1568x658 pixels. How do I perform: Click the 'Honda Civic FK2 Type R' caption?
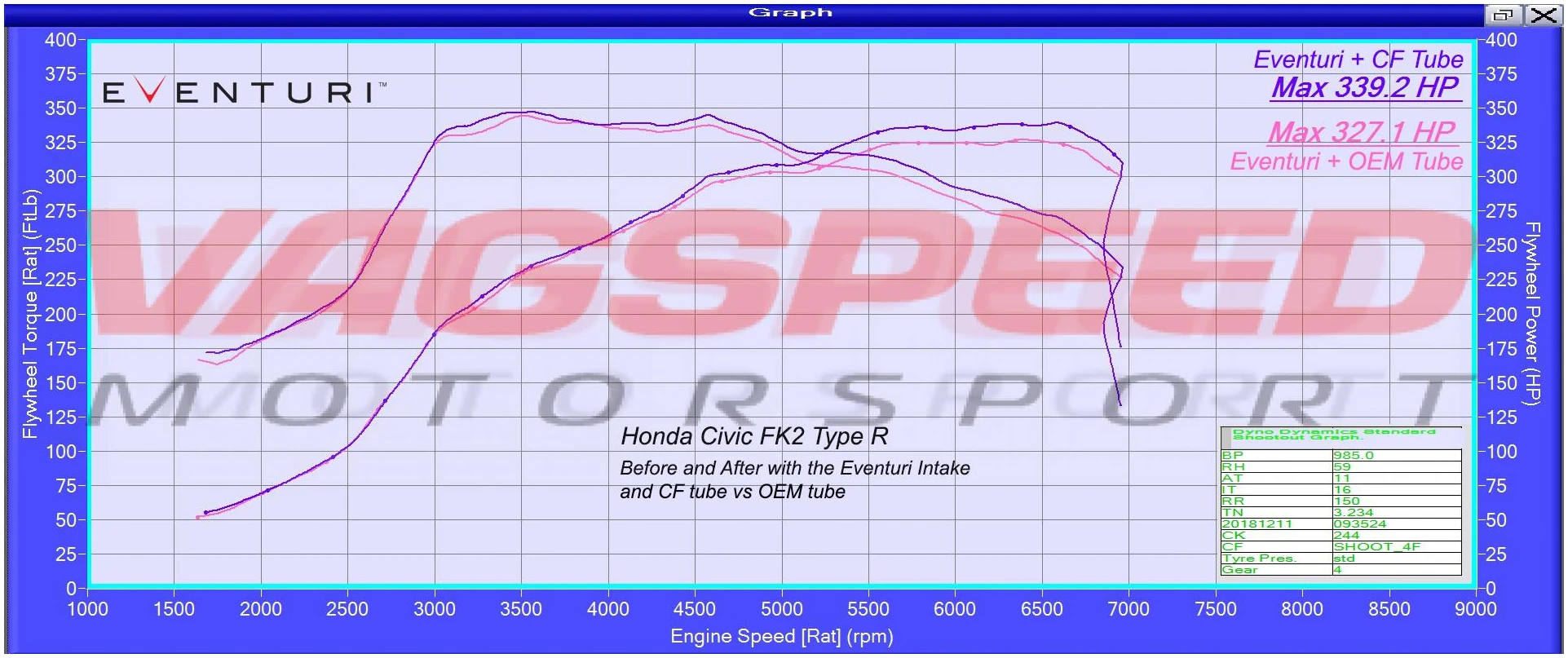[x=754, y=436]
